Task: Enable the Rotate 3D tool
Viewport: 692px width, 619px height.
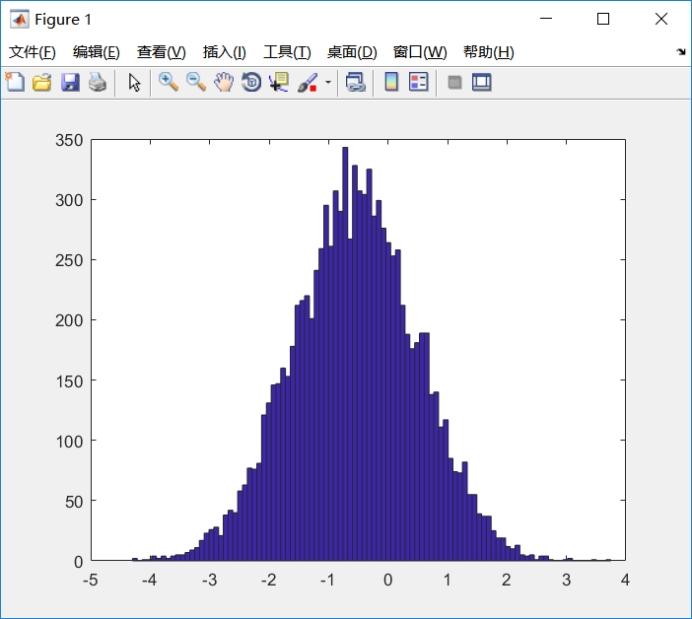Action: click(251, 83)
